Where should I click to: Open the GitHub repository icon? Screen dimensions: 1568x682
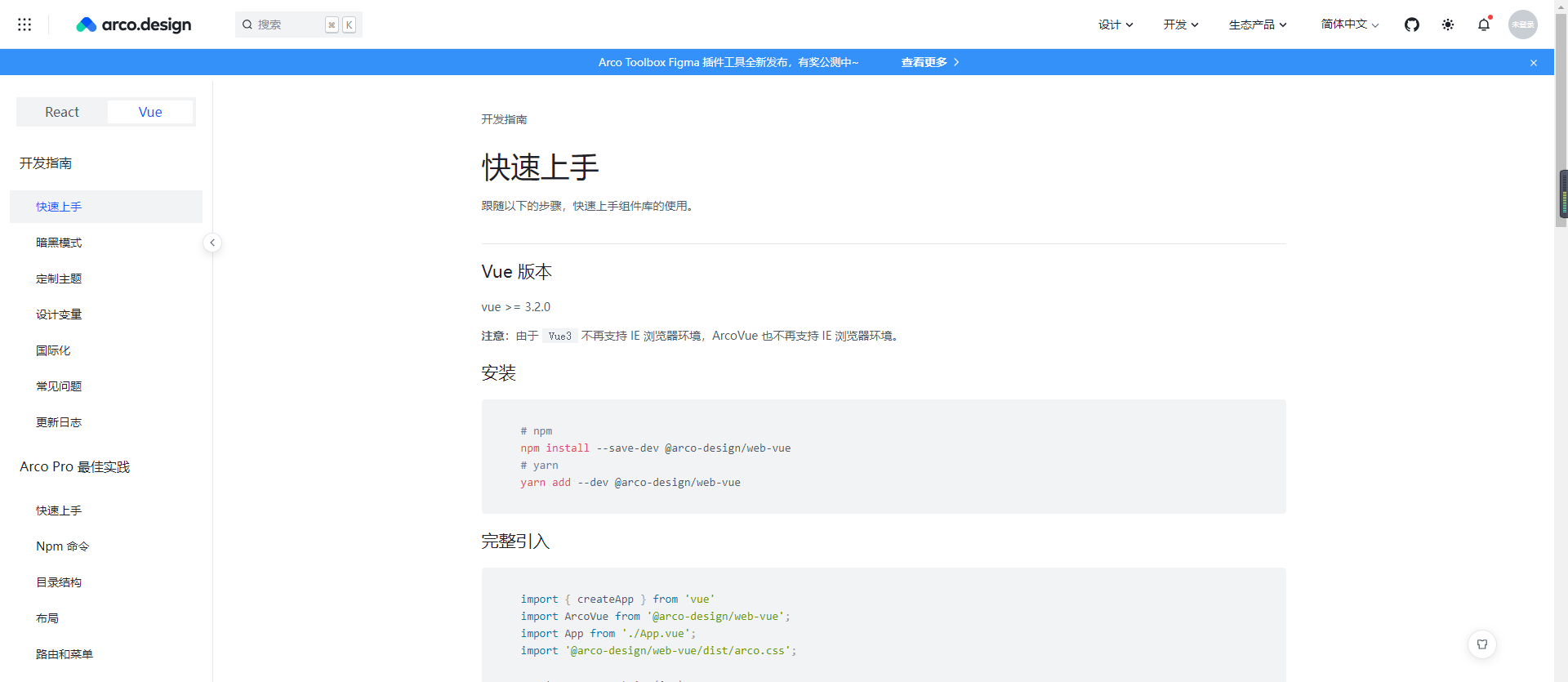pos(1412,25)
